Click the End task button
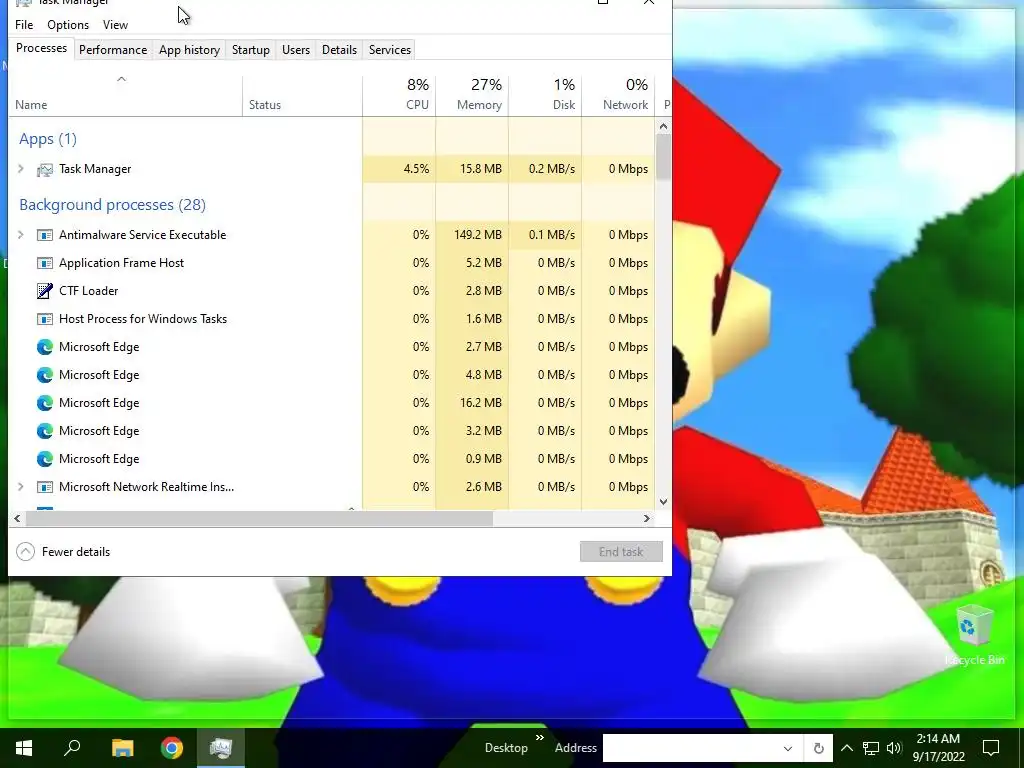Viewport: 1024px width, 768px height. pos(621,552)
